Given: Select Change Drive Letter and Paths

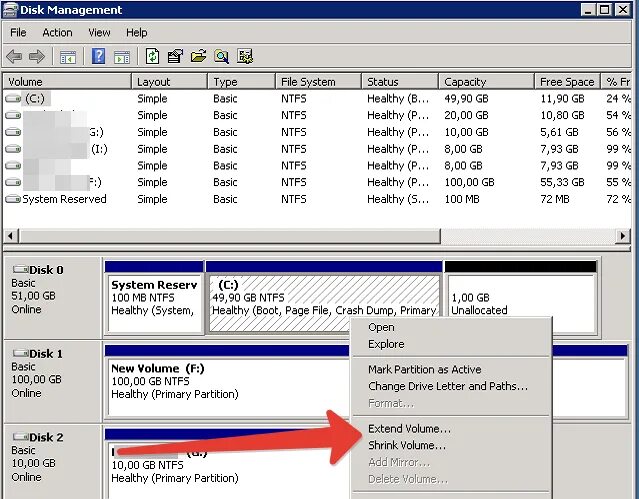Looking at the screenshot, I should coord(451,386).
